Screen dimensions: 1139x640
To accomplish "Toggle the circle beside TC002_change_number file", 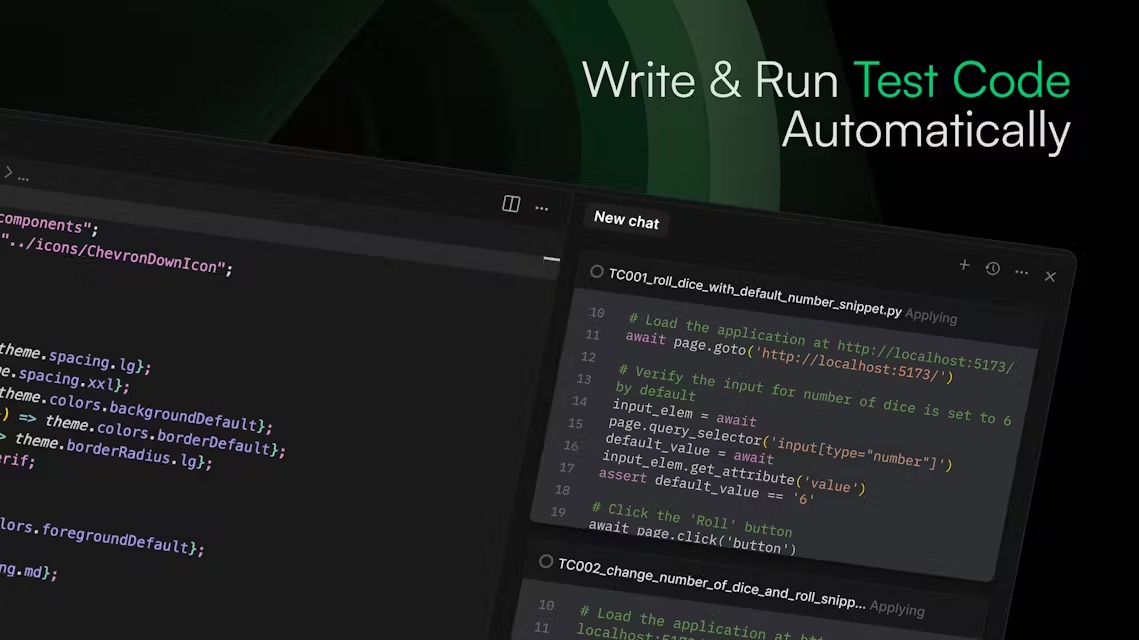I will click(546, 562).
